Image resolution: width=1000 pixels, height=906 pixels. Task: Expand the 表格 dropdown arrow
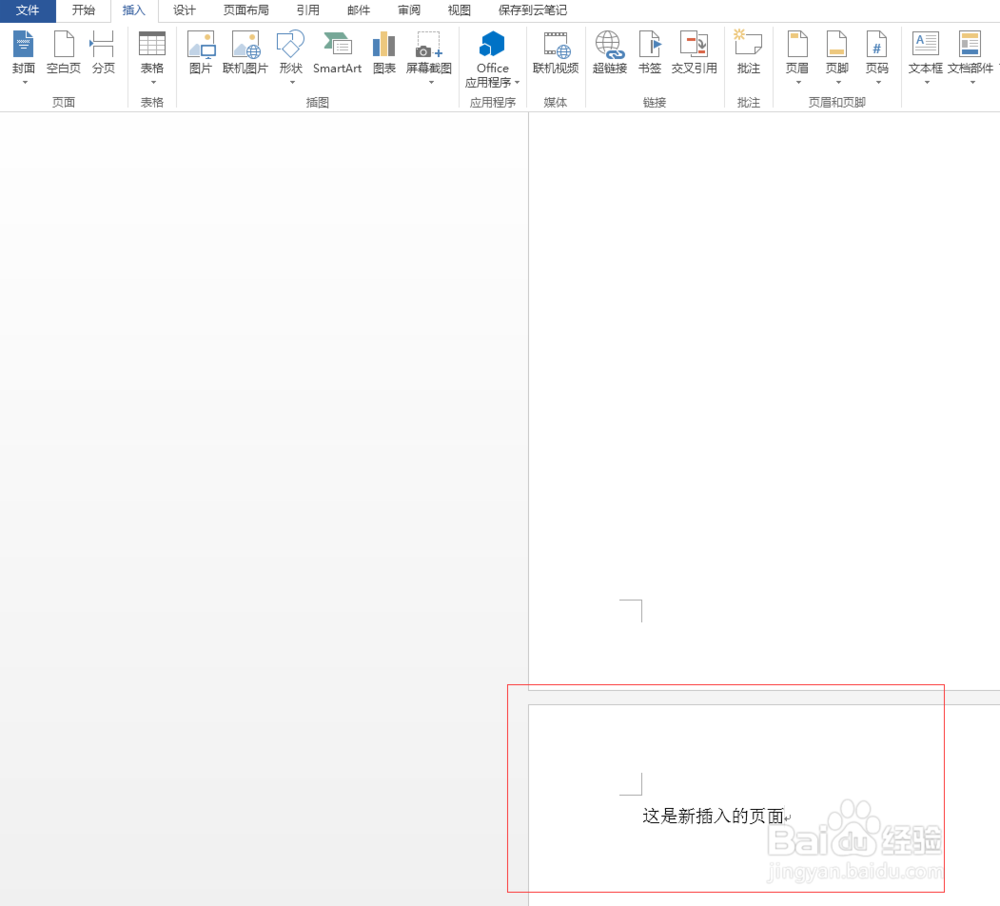tap(153, 83)
